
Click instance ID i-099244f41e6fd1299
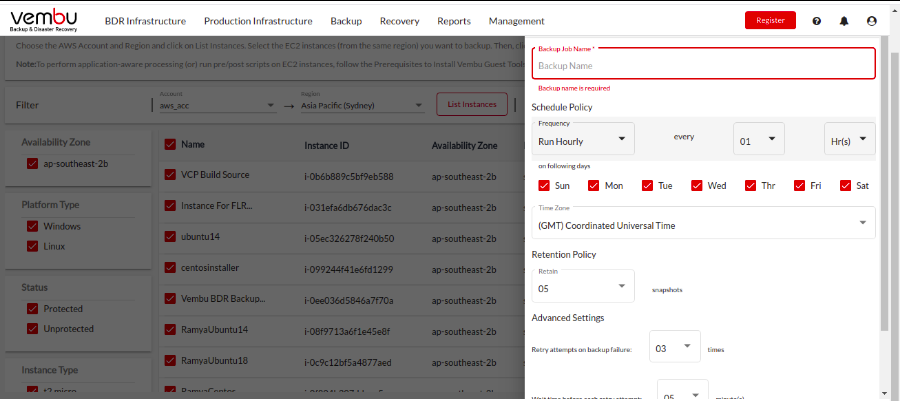[348, 270]
